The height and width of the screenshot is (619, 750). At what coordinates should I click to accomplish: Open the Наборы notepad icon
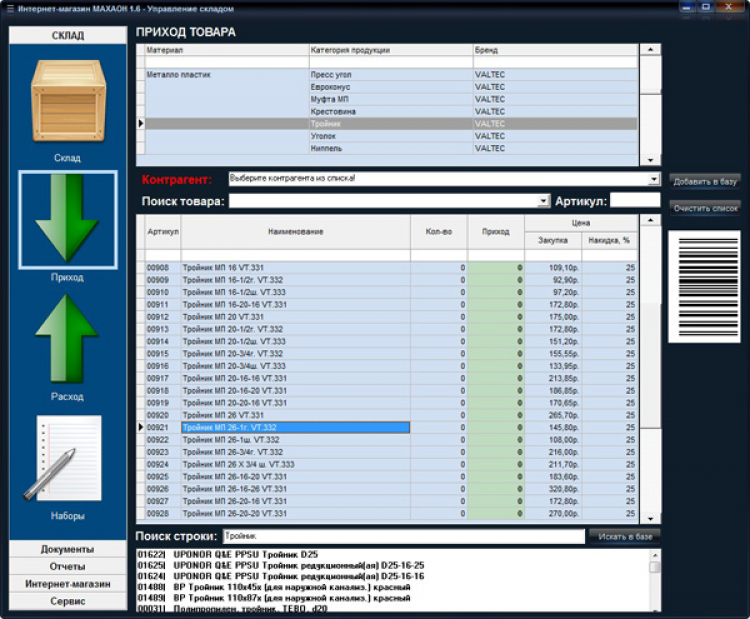pyautogui.click(x=64, y=458)
